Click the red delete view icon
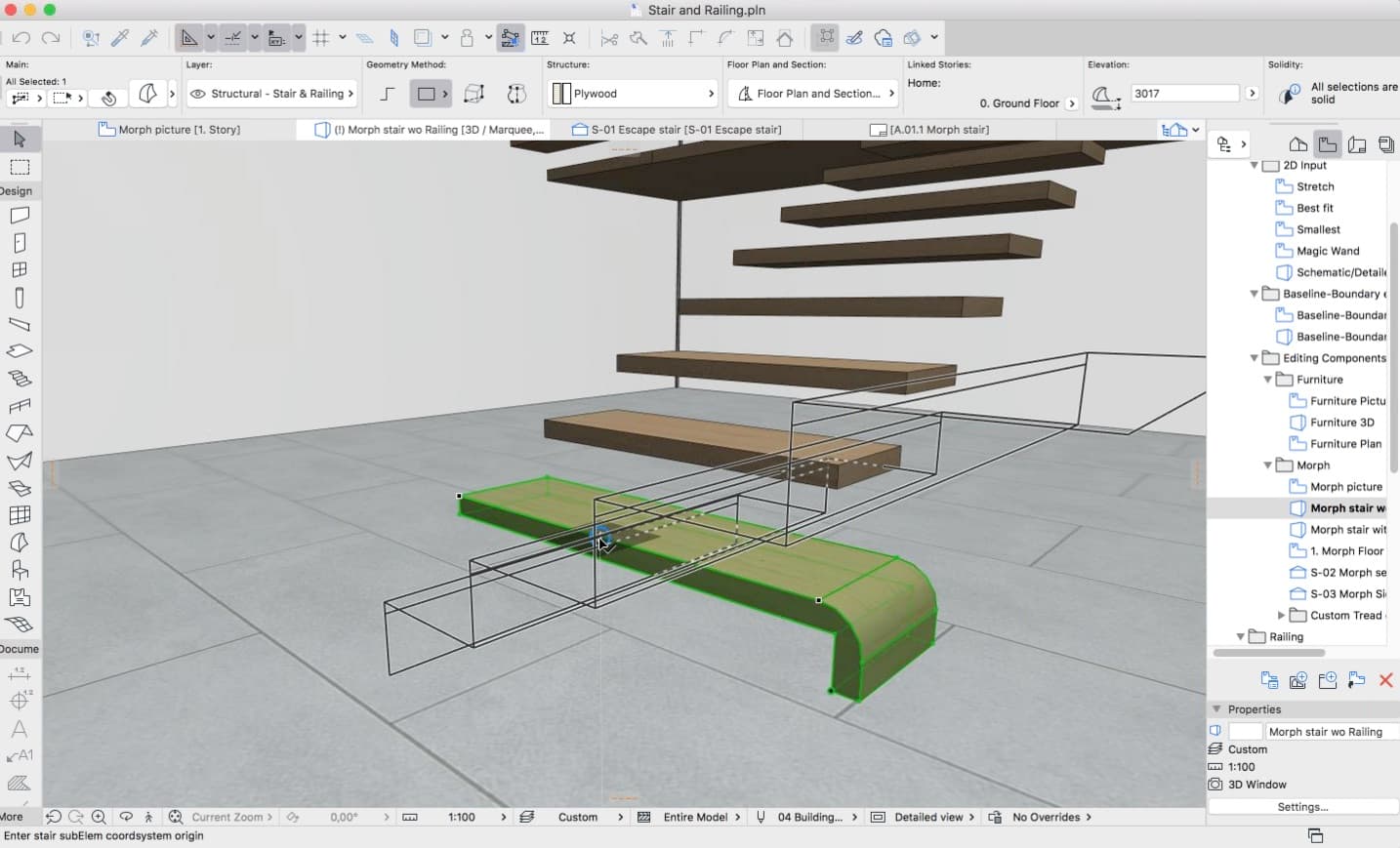This screenshot has width=1400, height=848. (1385, 680)
